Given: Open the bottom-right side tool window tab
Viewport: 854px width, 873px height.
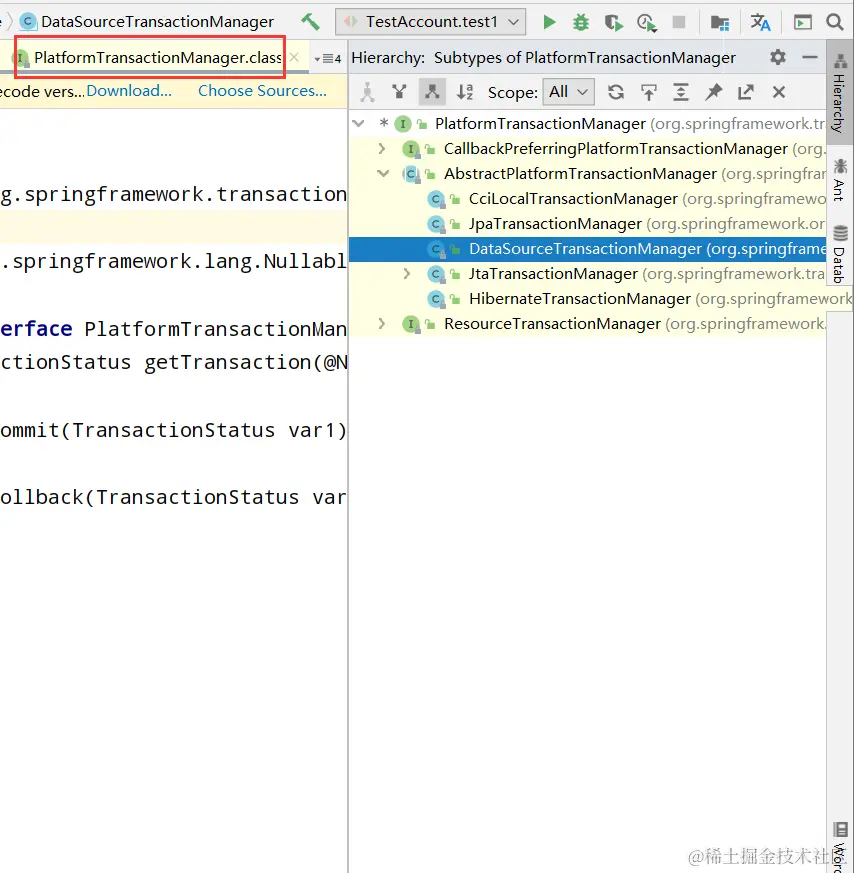Looking at the screenshot, I should click(x=840, y=846).
